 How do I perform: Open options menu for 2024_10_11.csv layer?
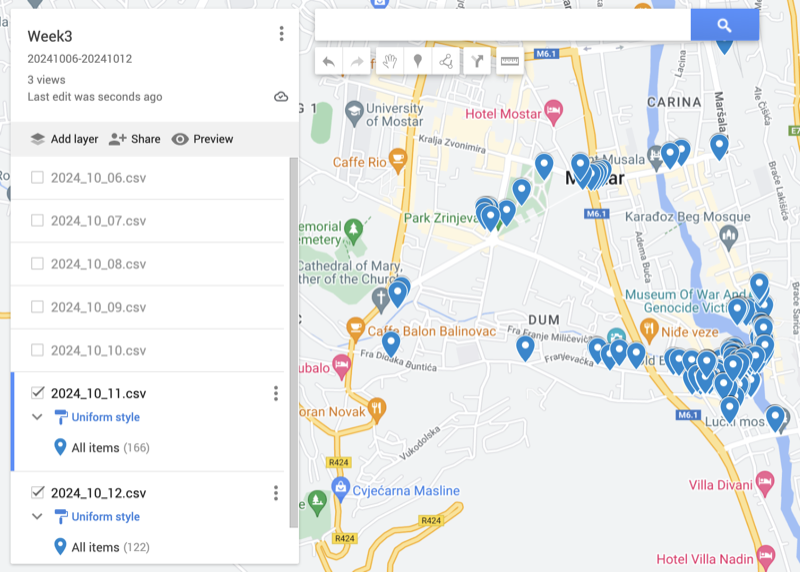tap(276, 393)
